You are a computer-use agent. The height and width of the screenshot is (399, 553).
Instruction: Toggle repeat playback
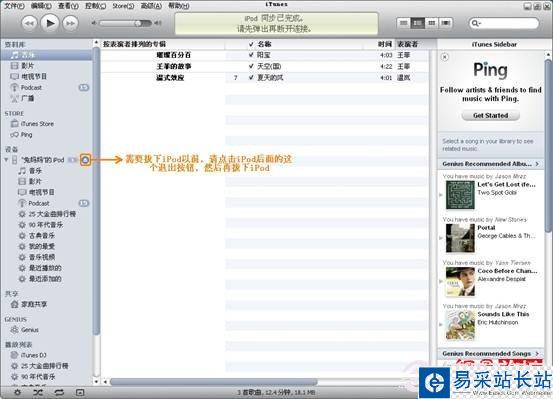pyautogui.click(x=59, y=392)
